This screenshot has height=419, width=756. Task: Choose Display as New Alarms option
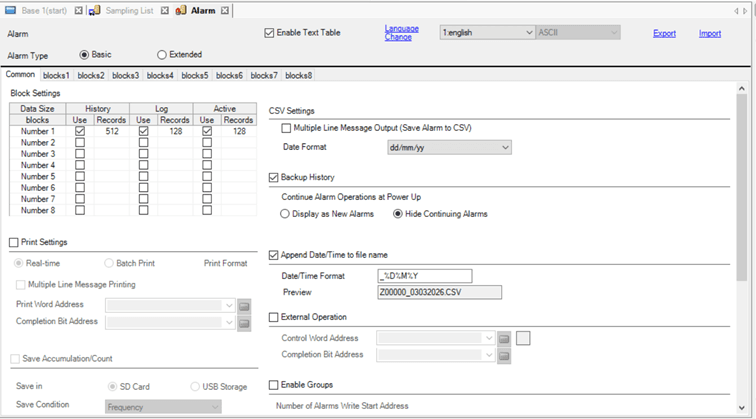pyautogui.click(x=286, y=214)
